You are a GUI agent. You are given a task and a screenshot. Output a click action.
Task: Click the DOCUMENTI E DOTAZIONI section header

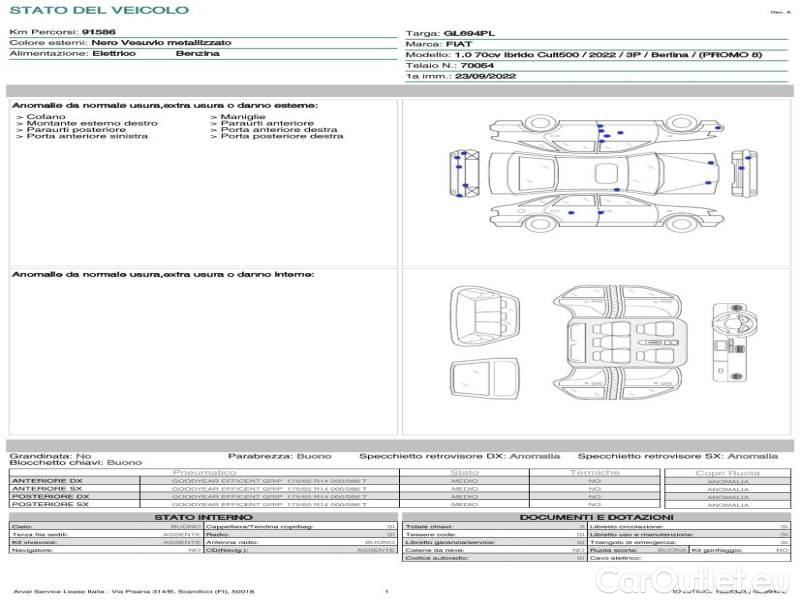click(x=596, y=517)
